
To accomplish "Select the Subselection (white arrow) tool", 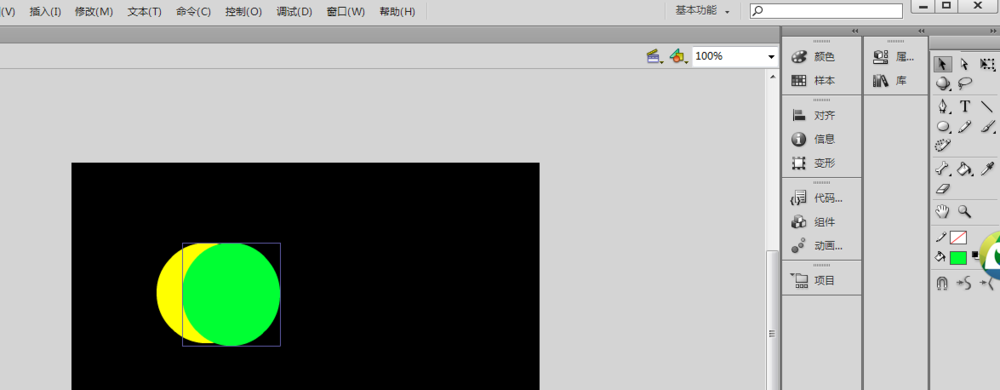I will [x=964, y=64].
